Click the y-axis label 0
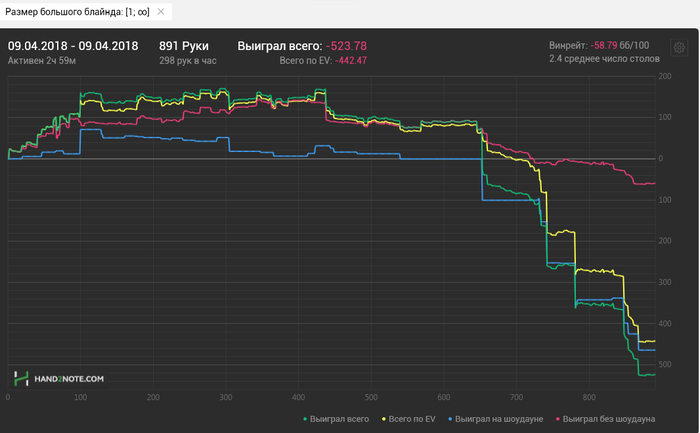This screenshot has height=433, width=700. coord(661,158)
